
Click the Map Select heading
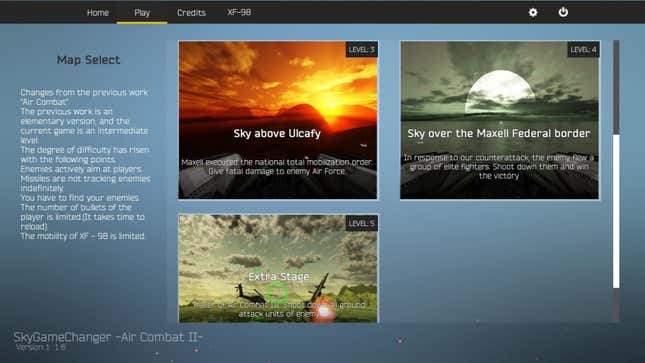[x=88, y=60]
